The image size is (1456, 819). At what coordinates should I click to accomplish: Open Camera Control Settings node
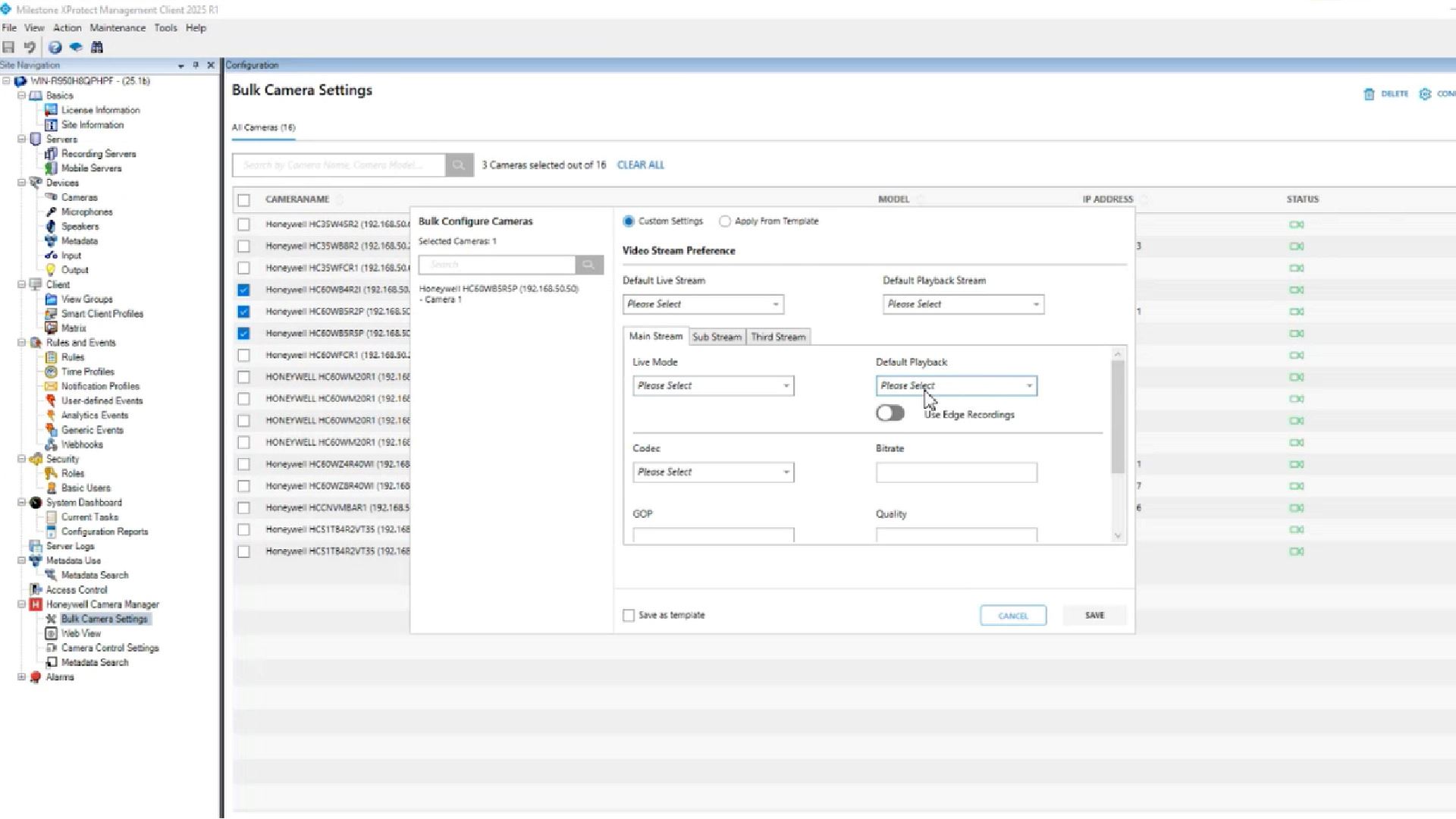[110, 648]
